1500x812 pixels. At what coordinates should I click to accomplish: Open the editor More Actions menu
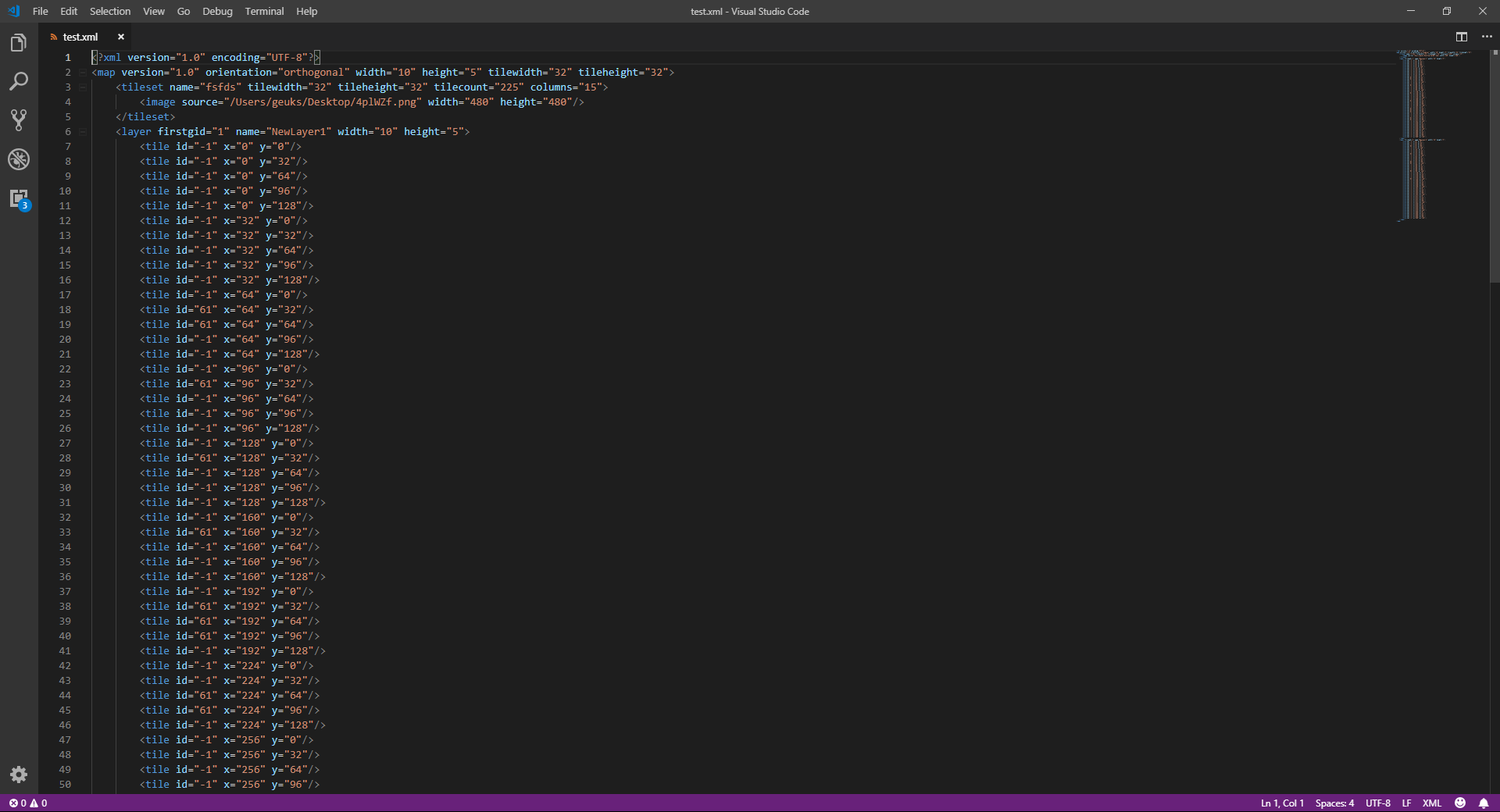pyautogui.click(x=1487, y=37)
